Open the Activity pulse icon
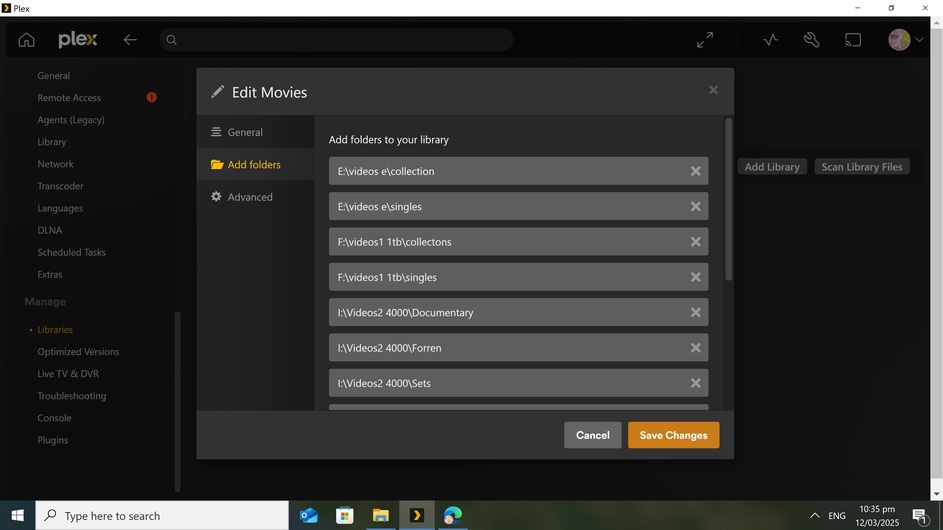This screenshot has height=530, width=943. 770,40
